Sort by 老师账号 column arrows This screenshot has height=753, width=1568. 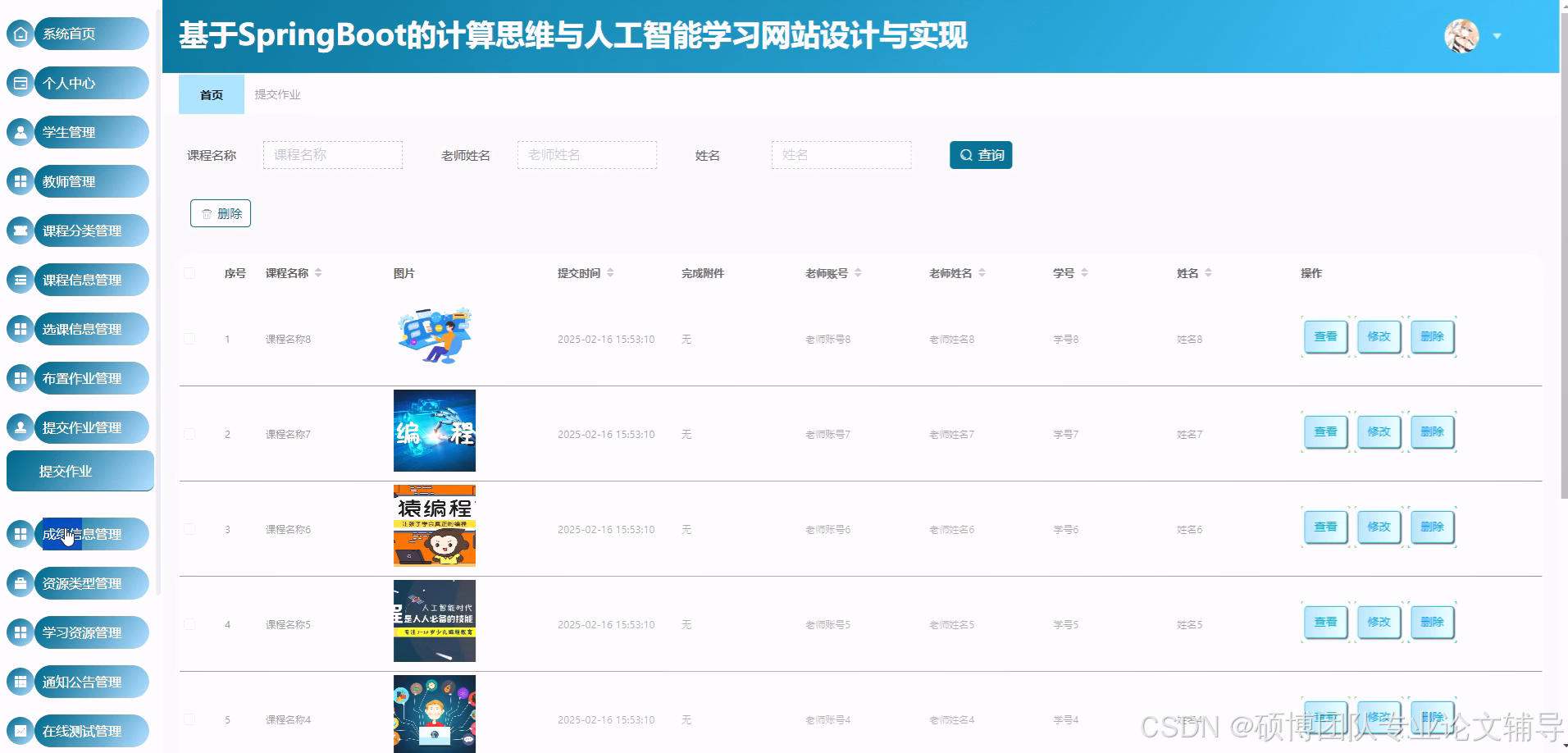(x=858, y=273)
